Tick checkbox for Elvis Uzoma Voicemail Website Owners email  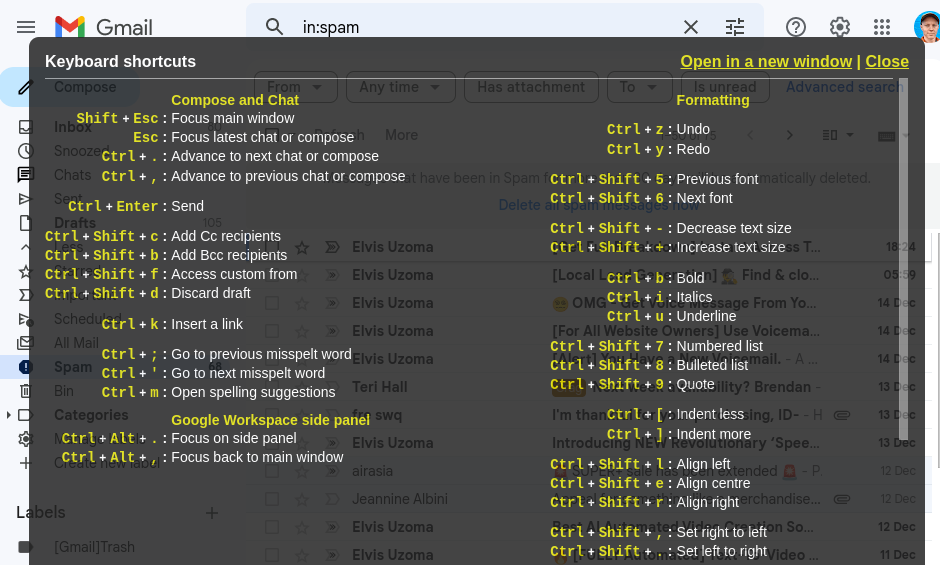272,331
